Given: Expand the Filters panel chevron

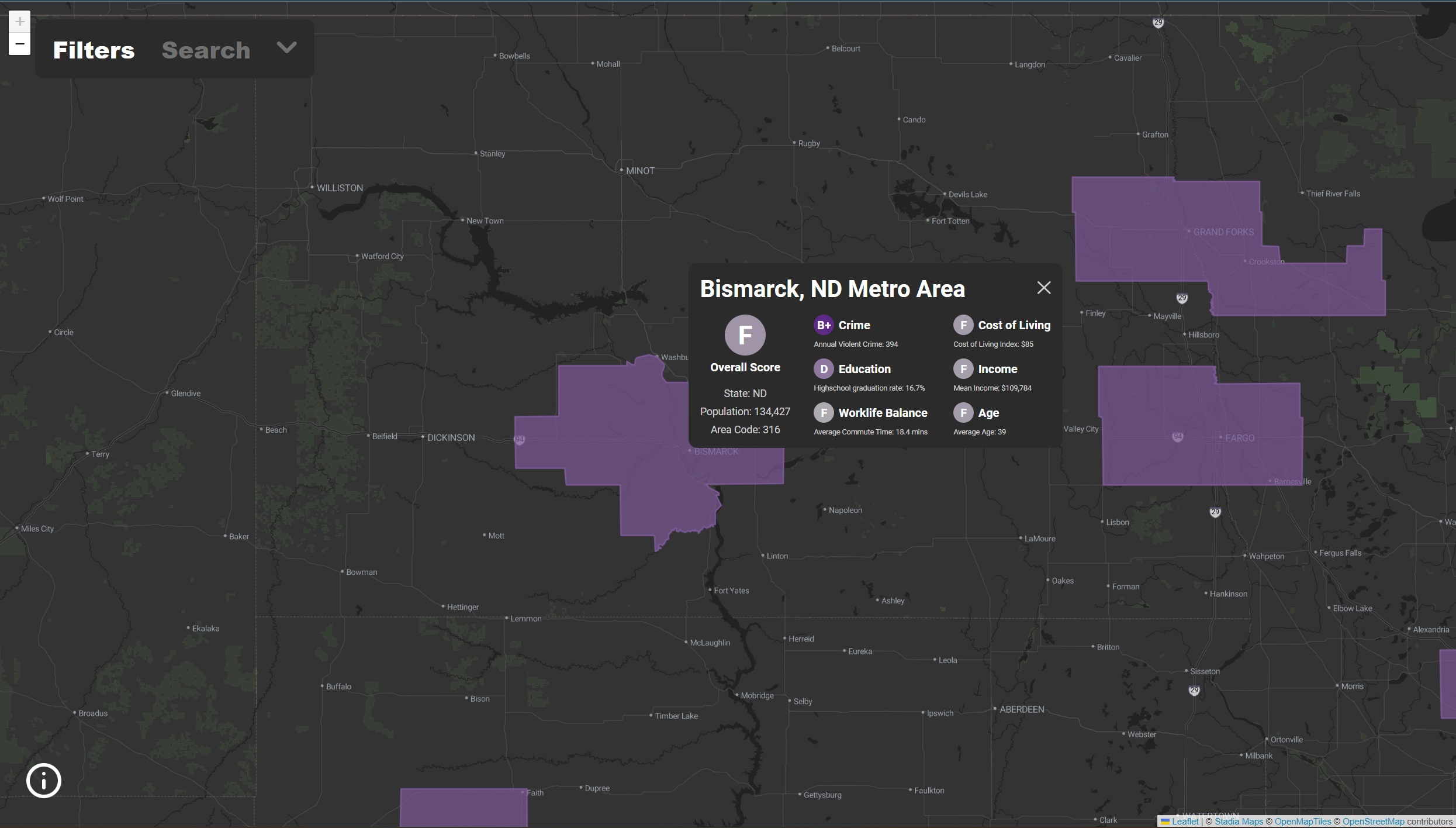Looking at the screenshot, I should point(286,48).
